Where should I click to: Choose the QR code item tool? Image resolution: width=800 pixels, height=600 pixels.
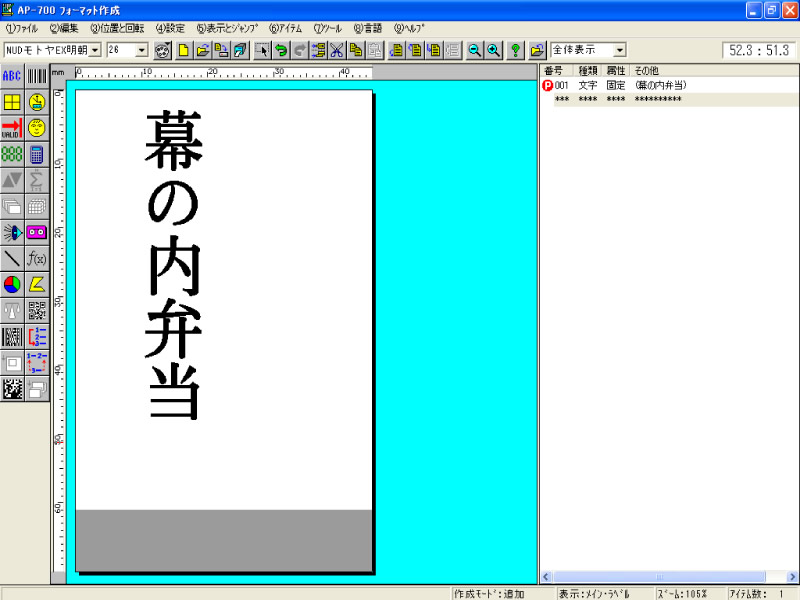pos(37,310)
